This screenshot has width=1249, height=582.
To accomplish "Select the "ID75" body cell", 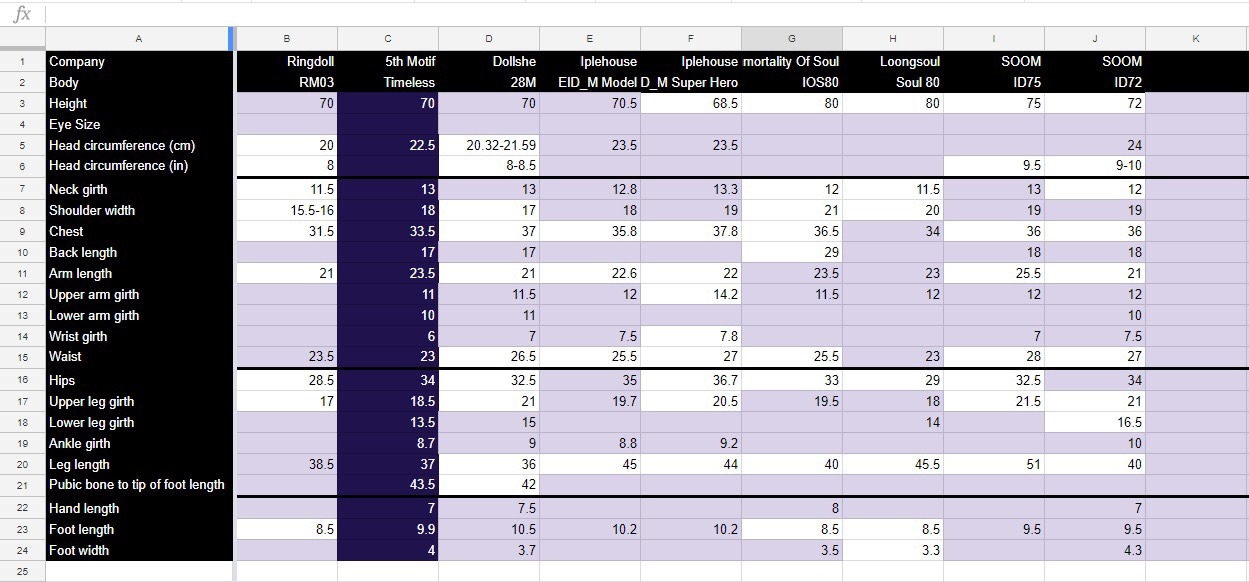I will tap(994, 82).
